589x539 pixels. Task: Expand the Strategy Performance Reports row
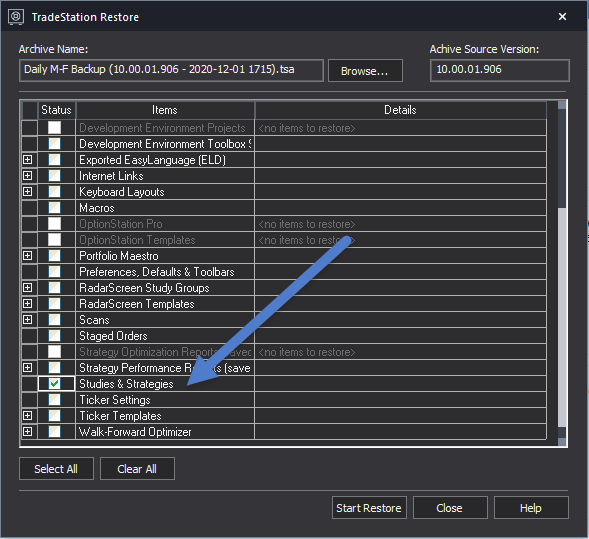point(27,368)
